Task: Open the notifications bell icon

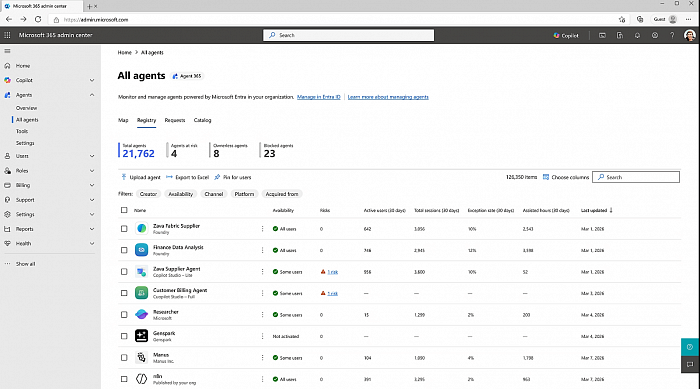Action: 637,35
